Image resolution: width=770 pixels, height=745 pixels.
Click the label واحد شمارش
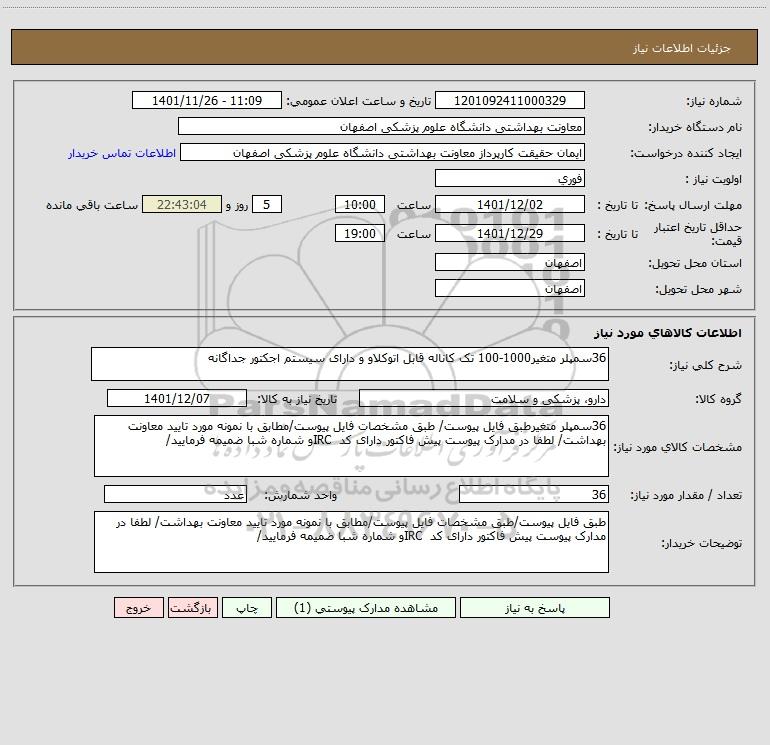(x=301, y=495)
